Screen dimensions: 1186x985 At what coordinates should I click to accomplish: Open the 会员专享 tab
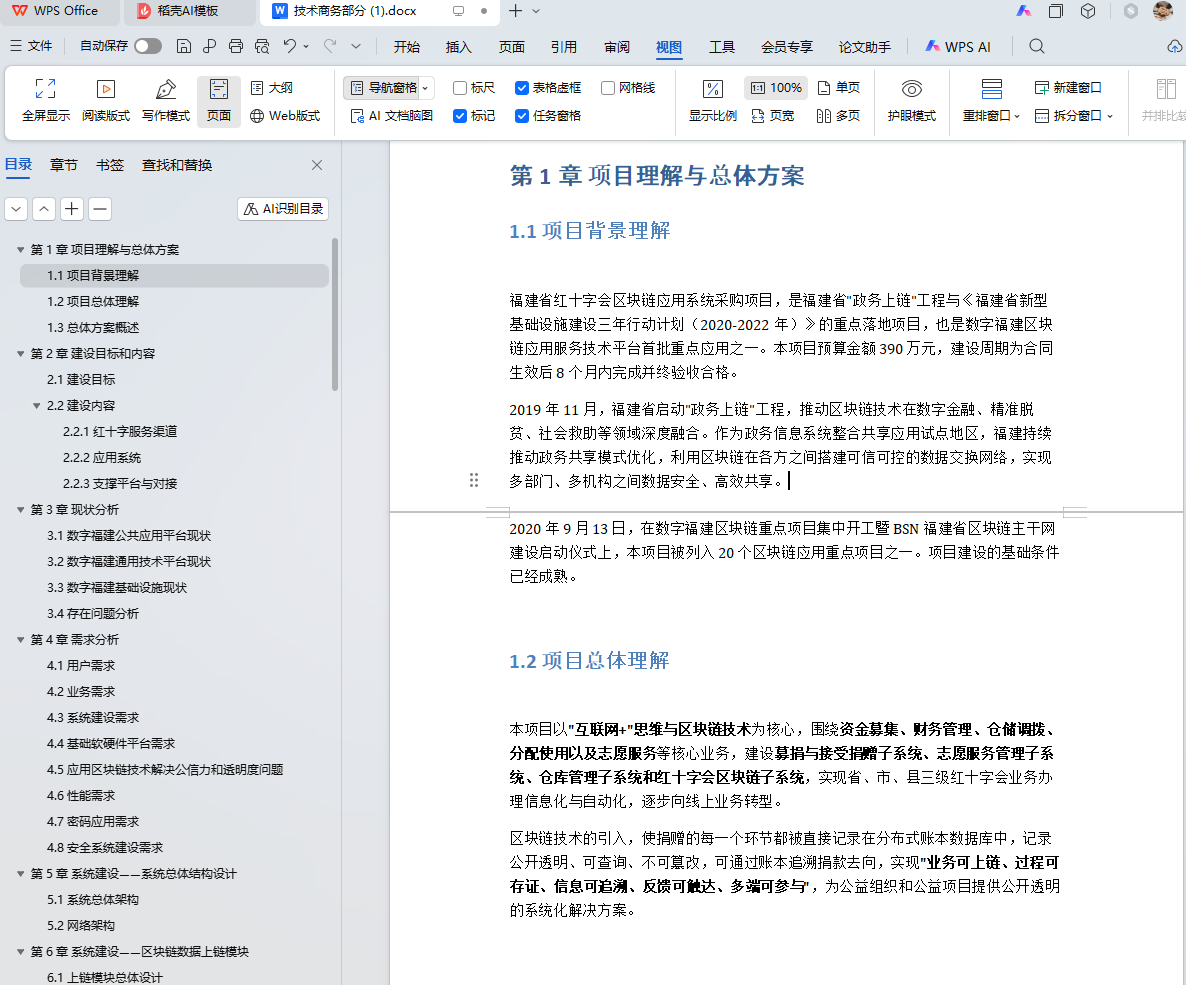coord(787,47)
